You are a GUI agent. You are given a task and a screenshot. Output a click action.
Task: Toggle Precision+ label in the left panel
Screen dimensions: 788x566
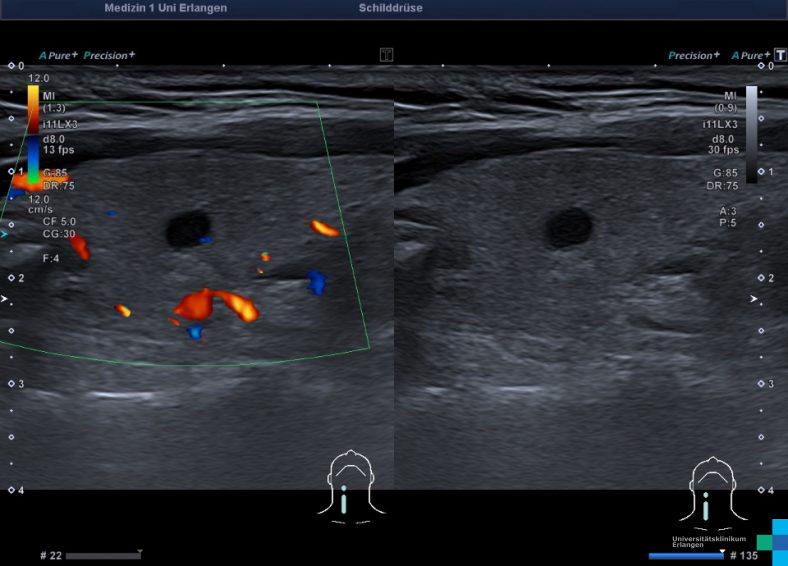[109, 56]
